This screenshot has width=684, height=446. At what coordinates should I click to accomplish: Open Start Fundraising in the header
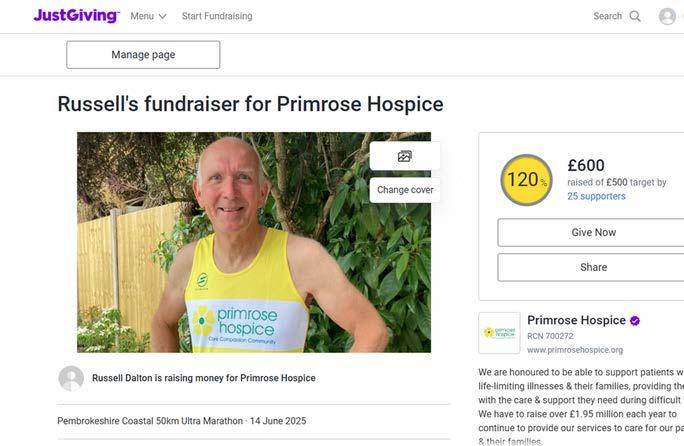217,16
